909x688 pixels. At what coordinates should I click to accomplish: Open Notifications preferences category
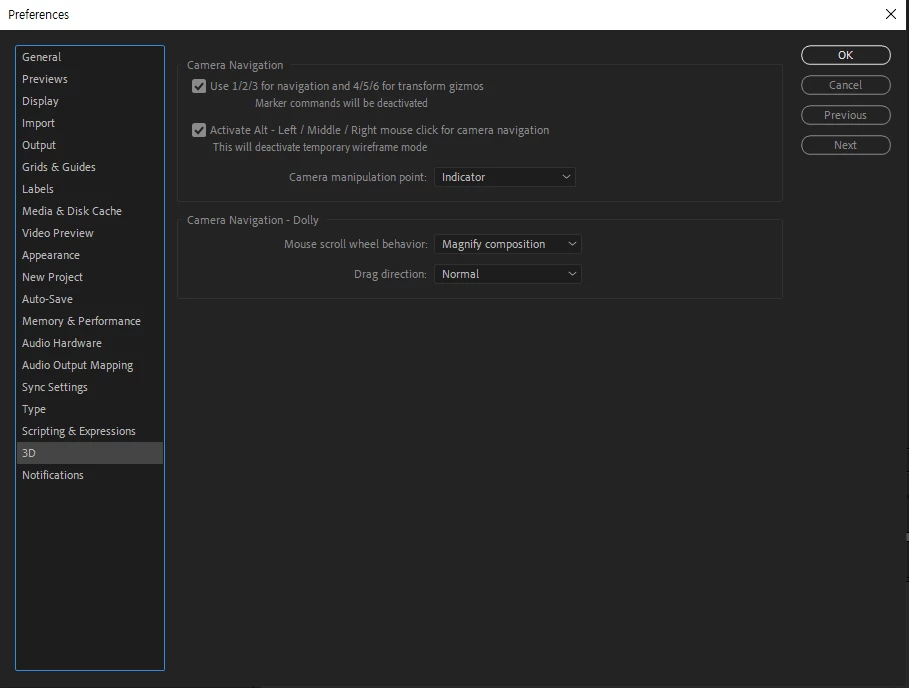pos(90,475)
